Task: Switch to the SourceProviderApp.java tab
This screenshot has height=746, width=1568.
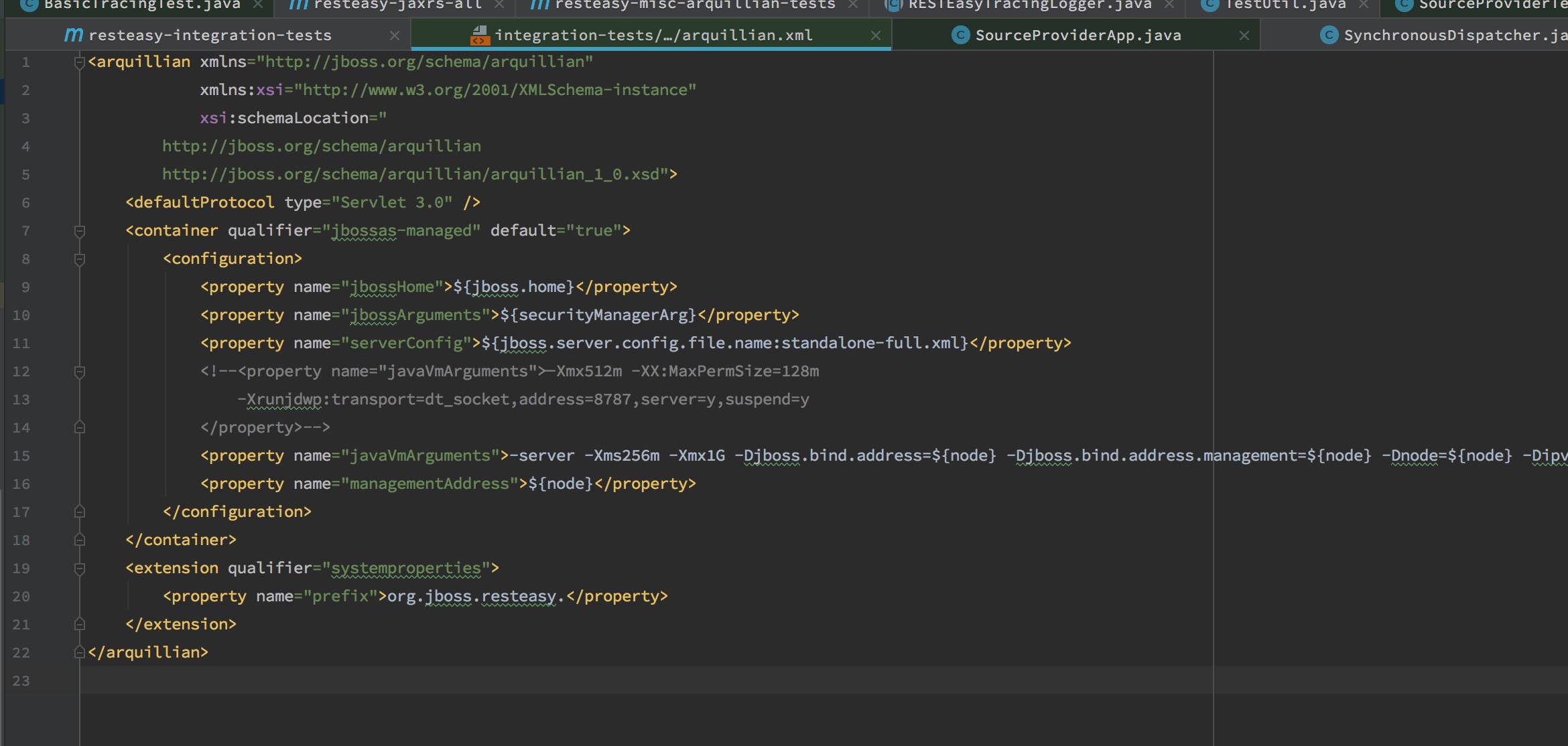Action: pyautogui.click(x=1077, y=35)
